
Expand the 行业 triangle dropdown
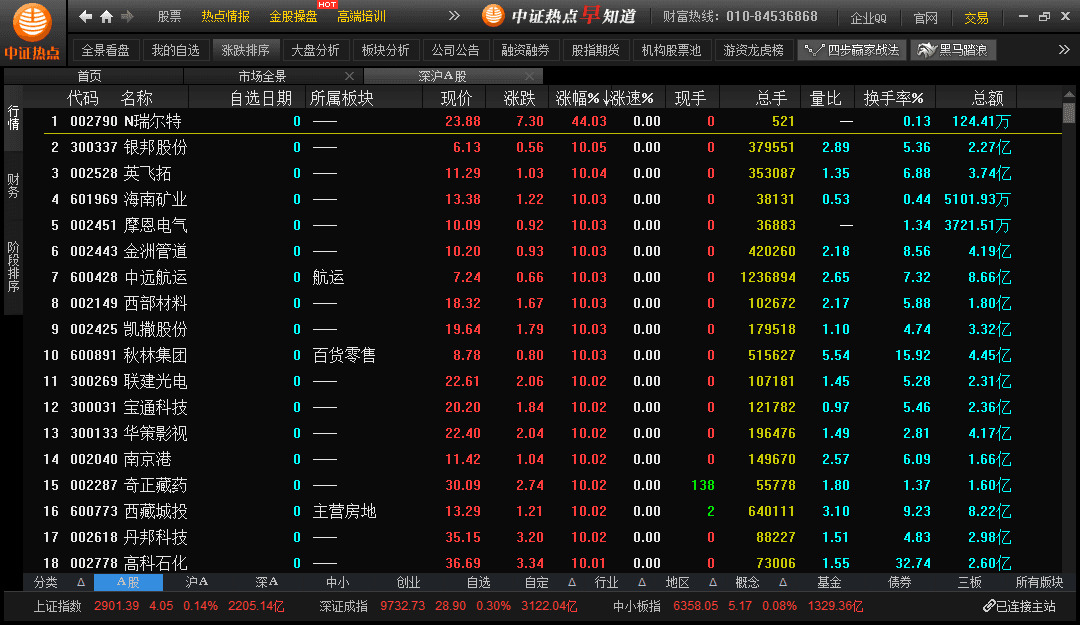tap(642, 582)
